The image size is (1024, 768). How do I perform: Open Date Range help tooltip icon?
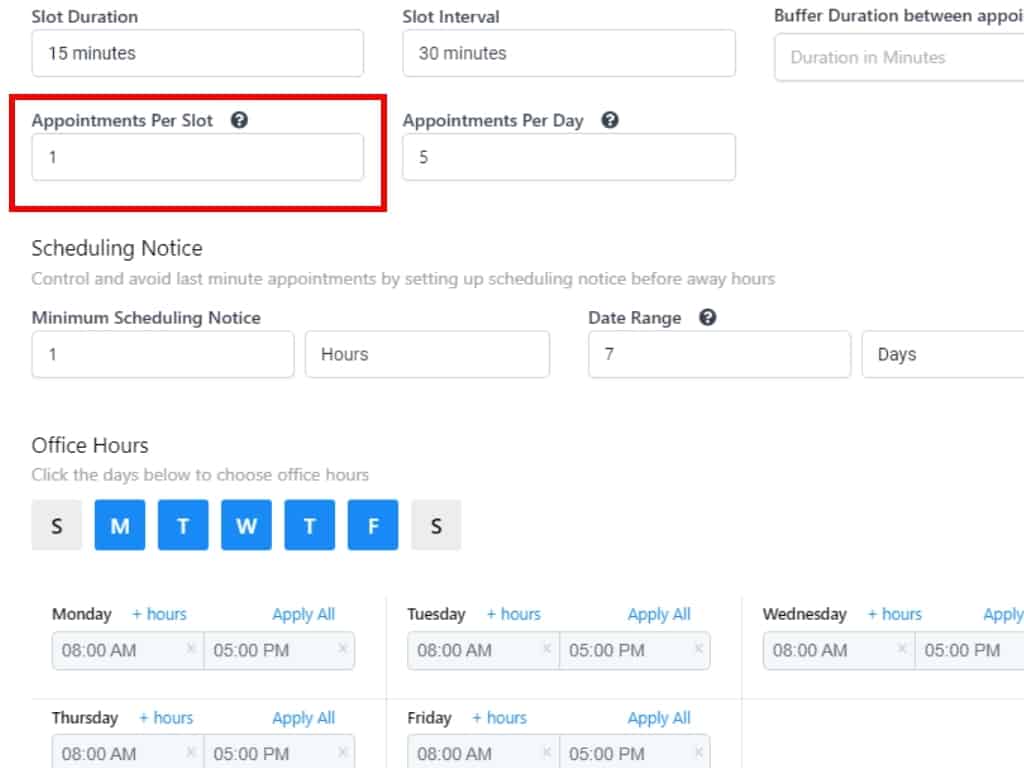708,318
